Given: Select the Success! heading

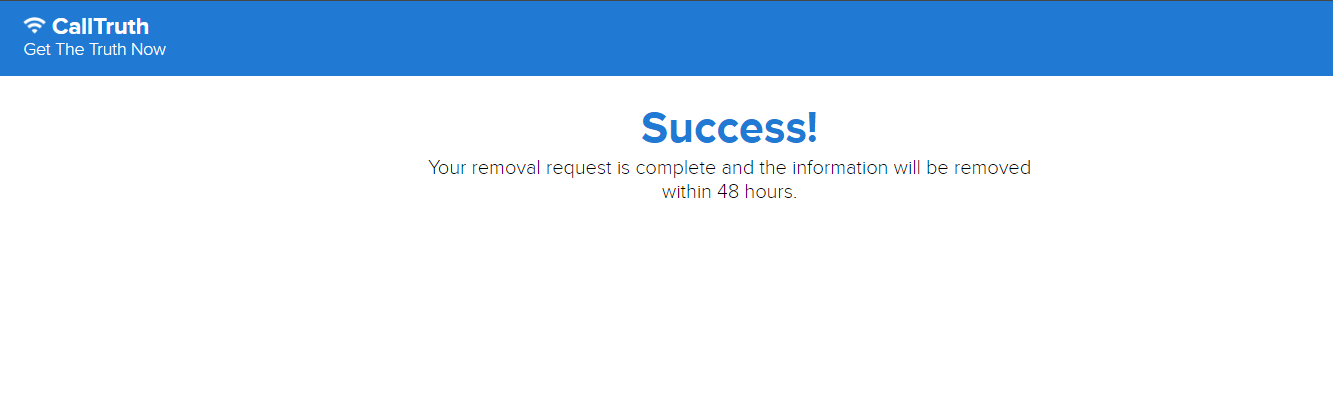Looking at the screenshot, I should [729, 128].
